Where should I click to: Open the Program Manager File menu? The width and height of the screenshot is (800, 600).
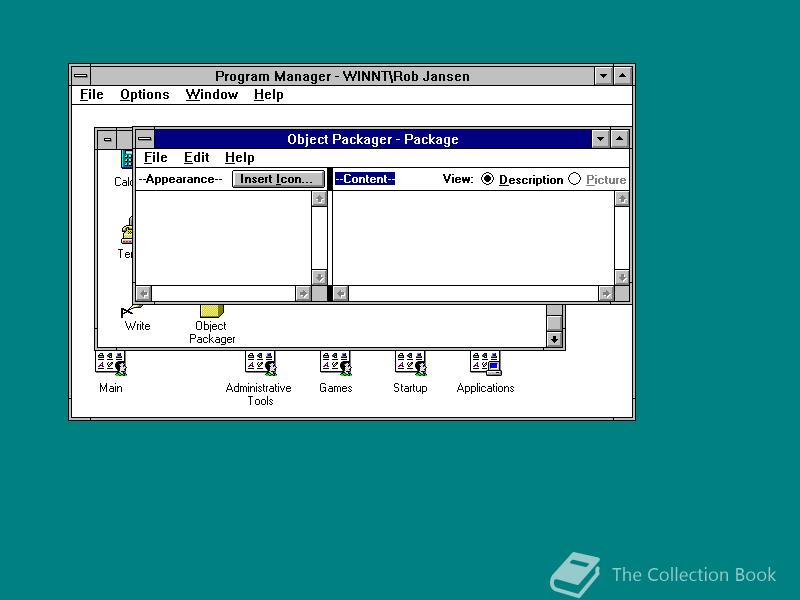click(92, 95)
